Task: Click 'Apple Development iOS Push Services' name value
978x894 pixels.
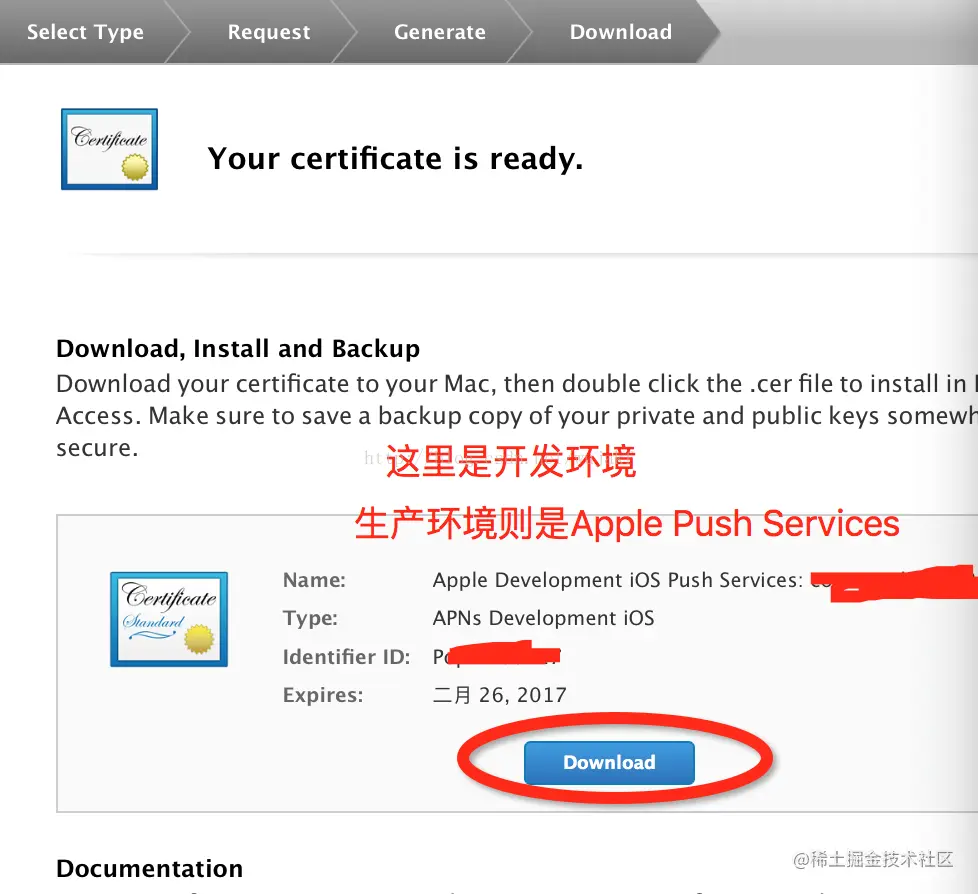Action: 617,580
